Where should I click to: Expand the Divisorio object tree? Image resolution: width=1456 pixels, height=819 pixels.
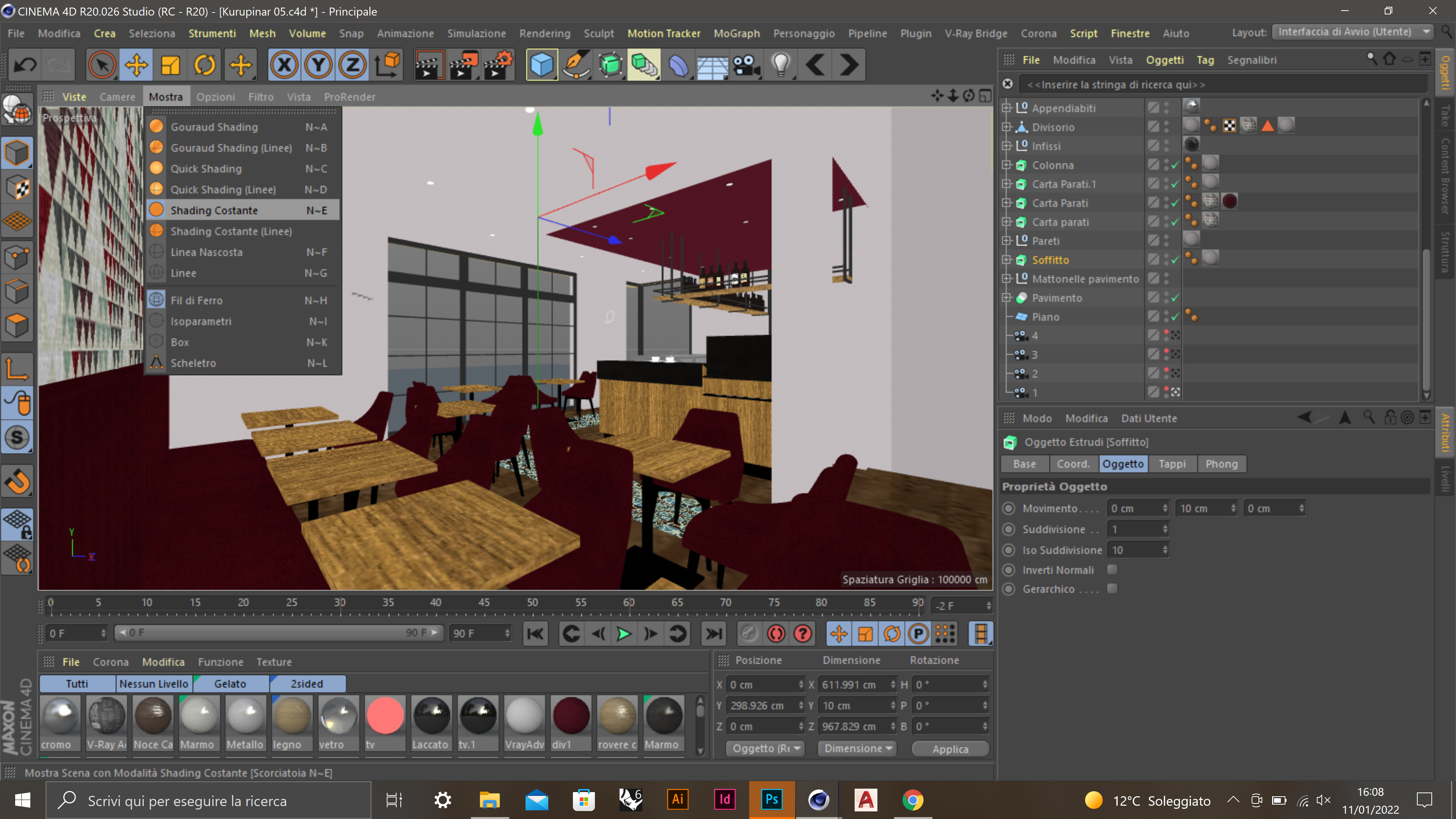click(x=1006, y=127)
